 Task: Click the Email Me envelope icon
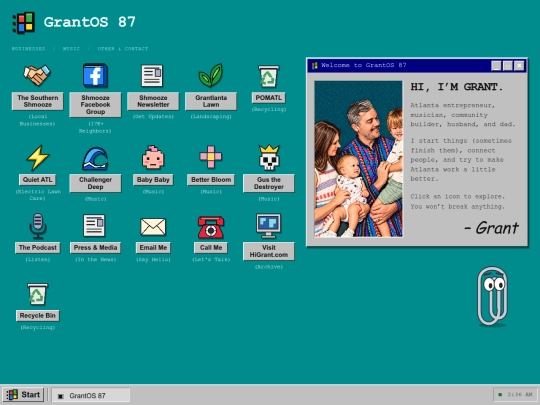tap(153, 227)
